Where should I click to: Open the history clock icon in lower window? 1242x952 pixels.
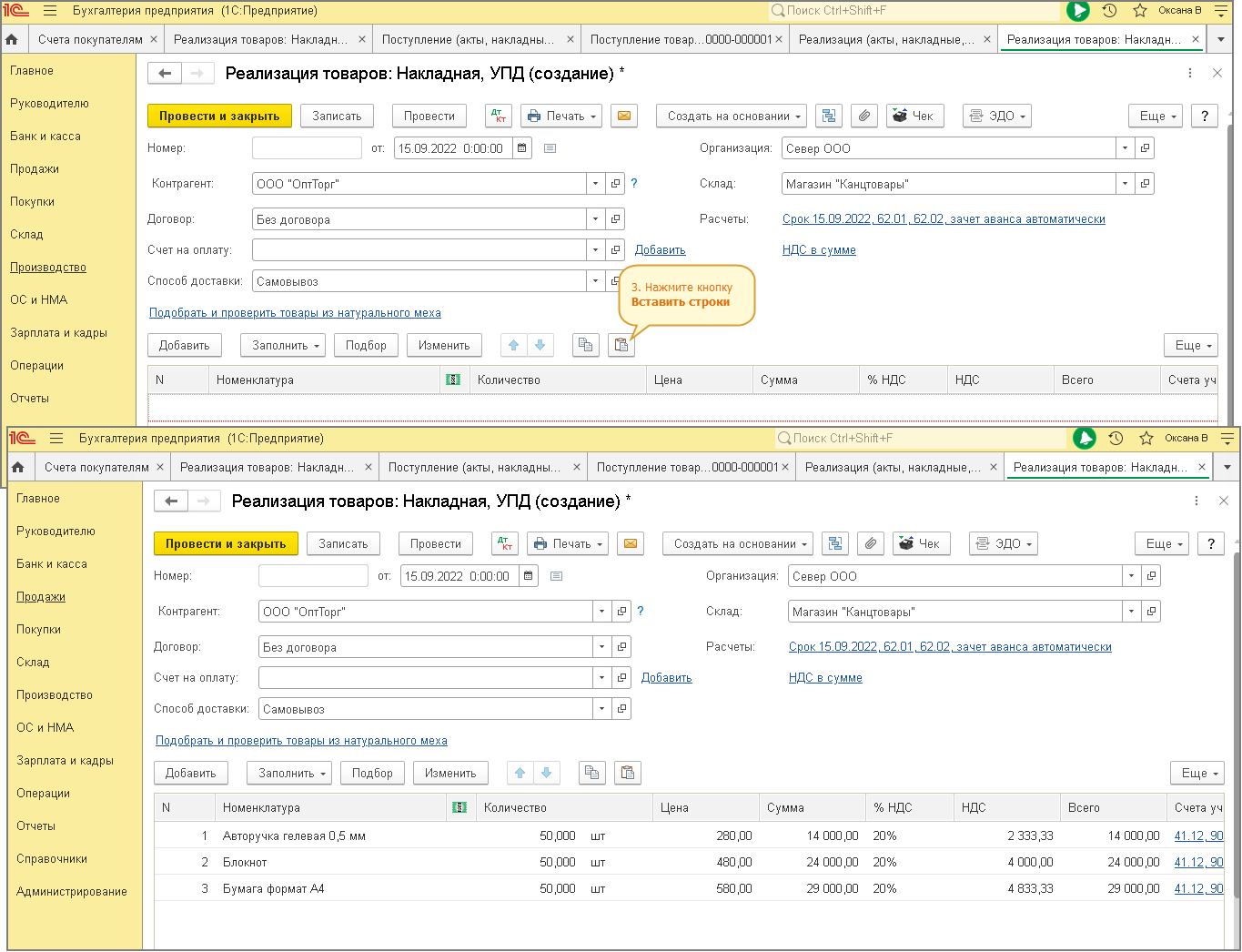tap(1116, 439)
